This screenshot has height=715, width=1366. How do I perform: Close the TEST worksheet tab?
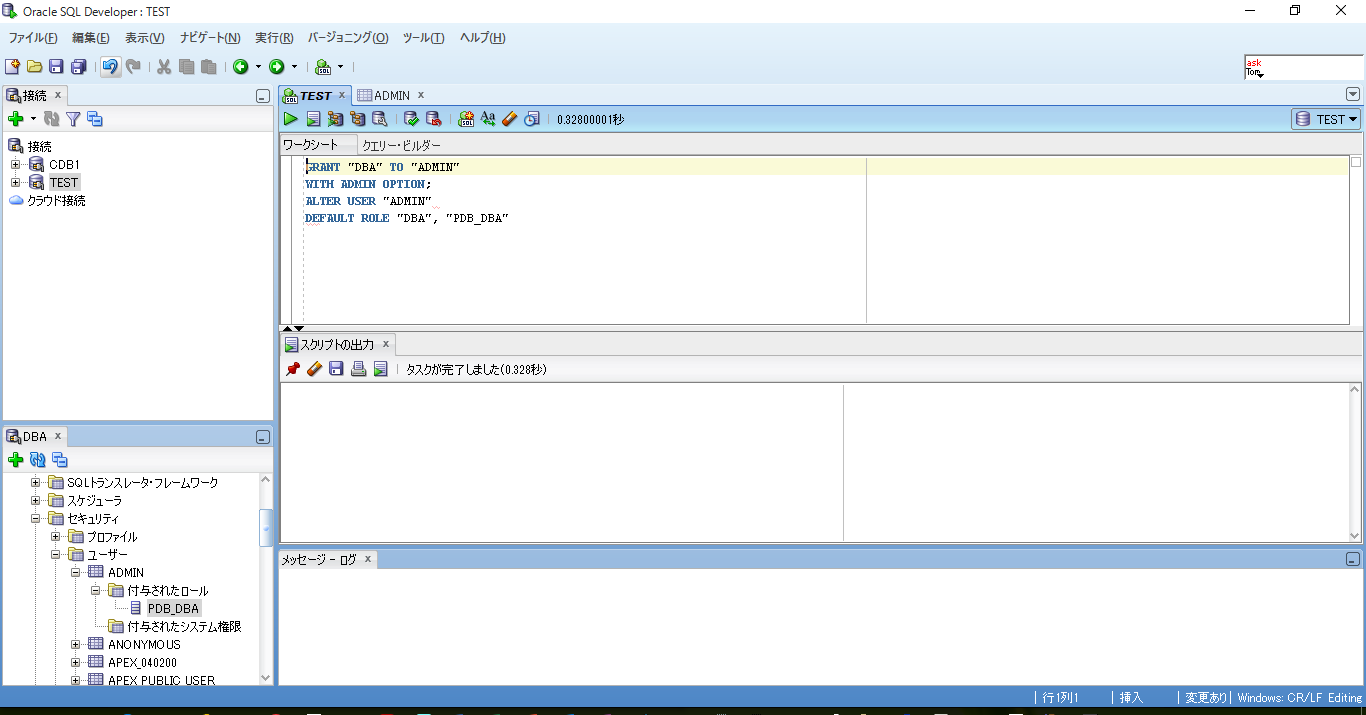(x=341, y=95)
